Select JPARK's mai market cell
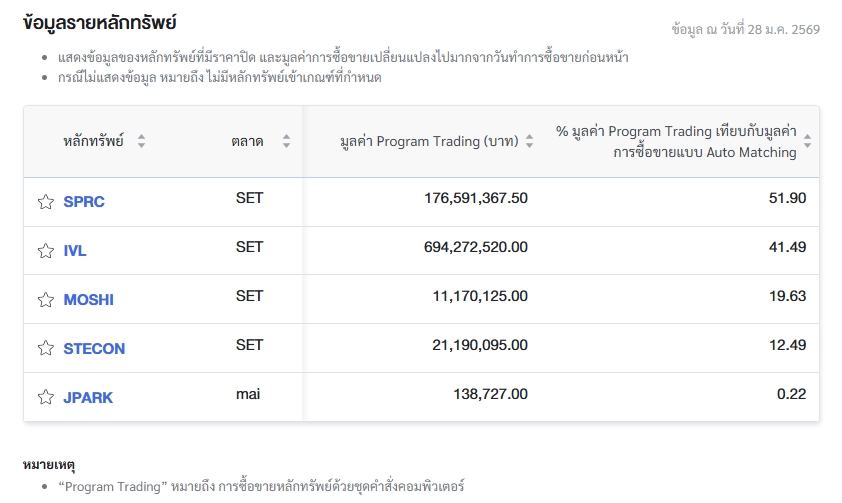Image resolution: width=842 pixels, height=503 pixels. (x=248, y=394)
